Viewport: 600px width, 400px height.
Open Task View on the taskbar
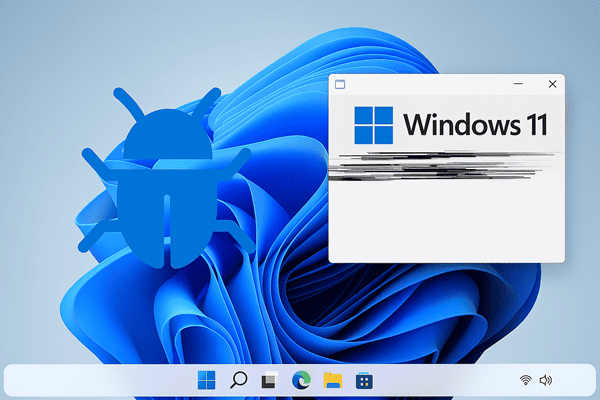point(269,380)
